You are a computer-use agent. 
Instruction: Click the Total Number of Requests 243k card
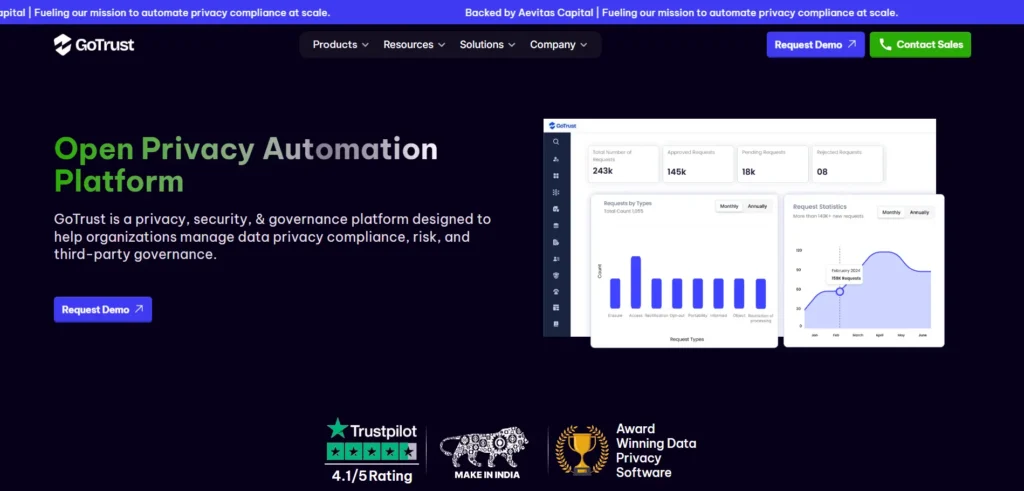pos(623,163)
